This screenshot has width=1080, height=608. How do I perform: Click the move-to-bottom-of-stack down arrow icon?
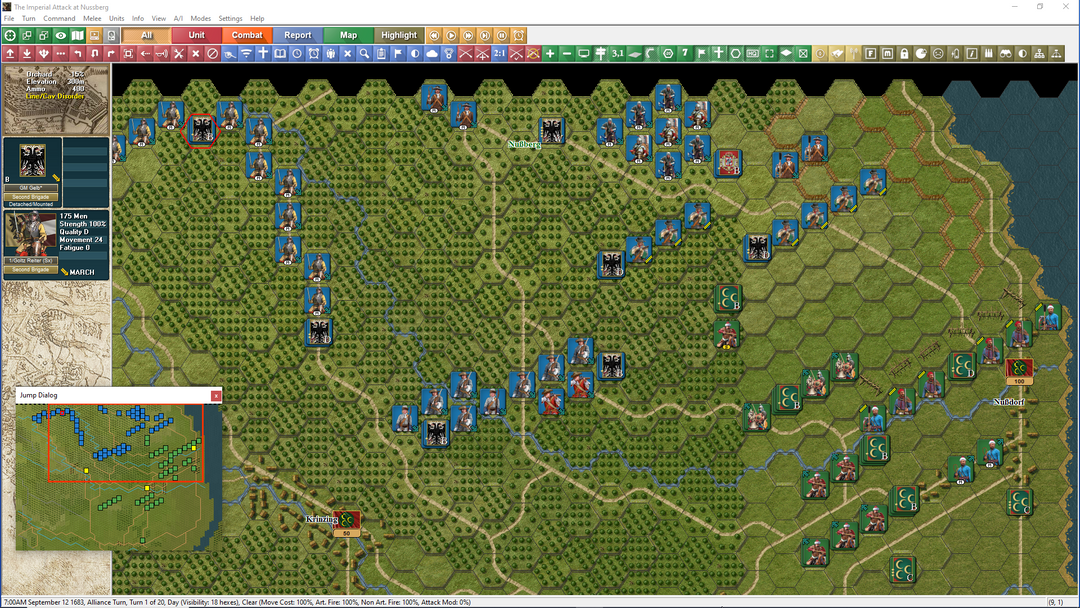27,53
